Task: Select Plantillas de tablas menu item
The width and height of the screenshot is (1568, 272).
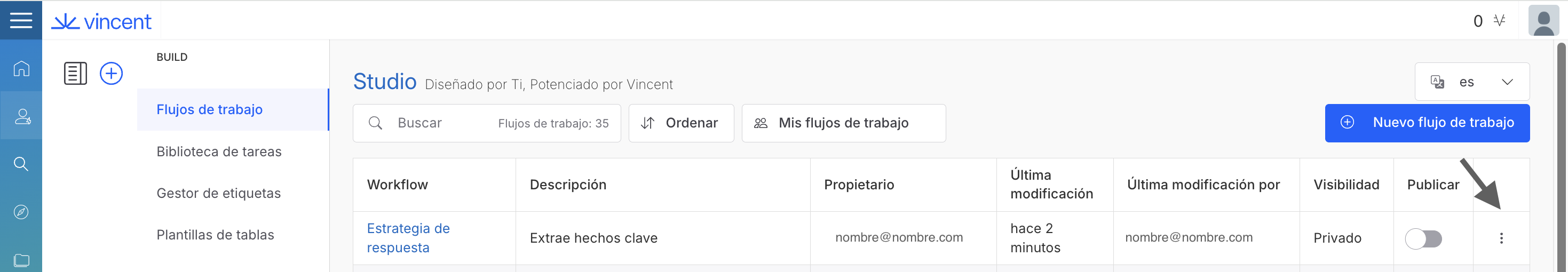Action: [x=215, y=235]
